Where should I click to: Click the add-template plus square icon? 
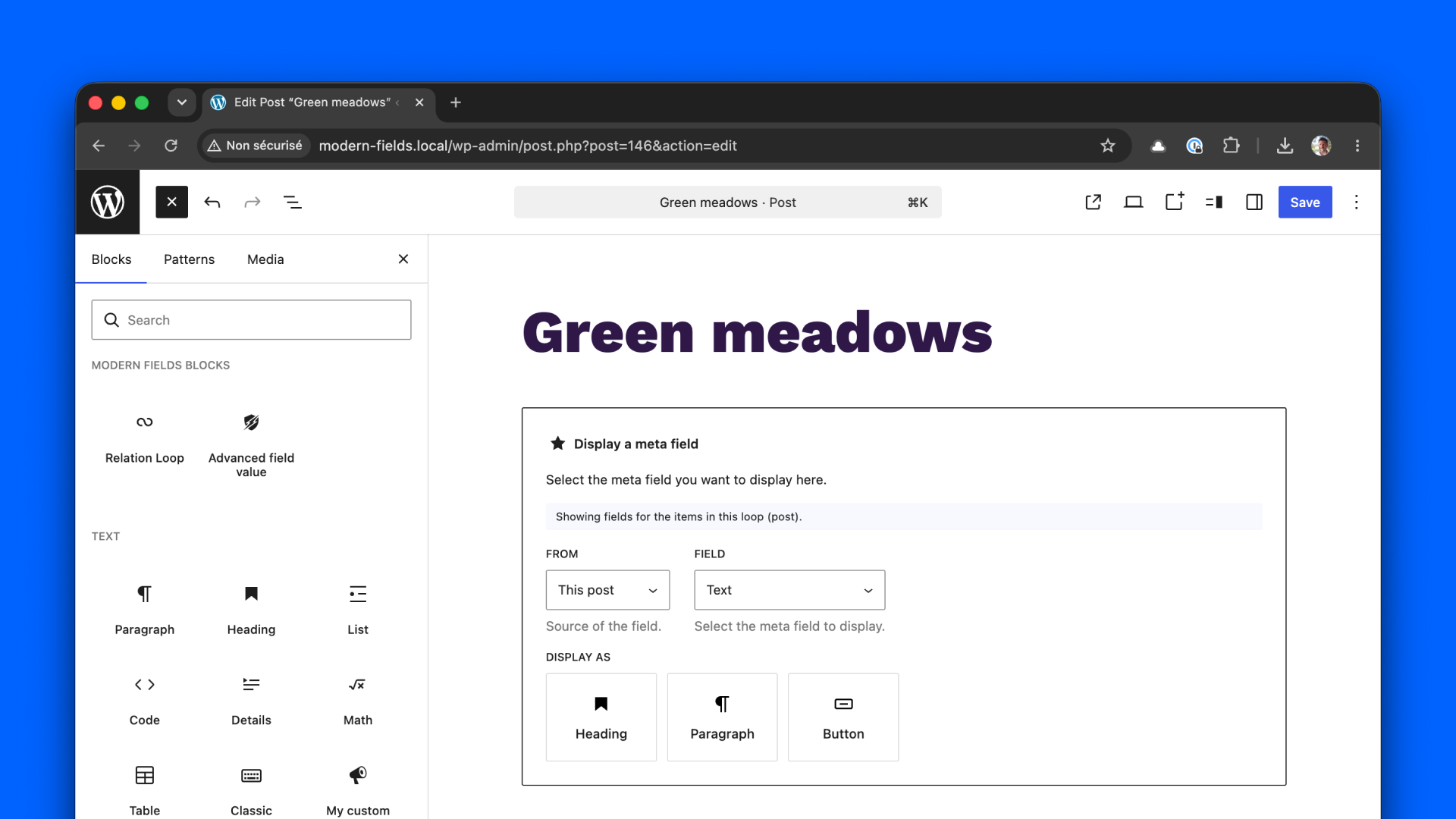(1174, 202)
